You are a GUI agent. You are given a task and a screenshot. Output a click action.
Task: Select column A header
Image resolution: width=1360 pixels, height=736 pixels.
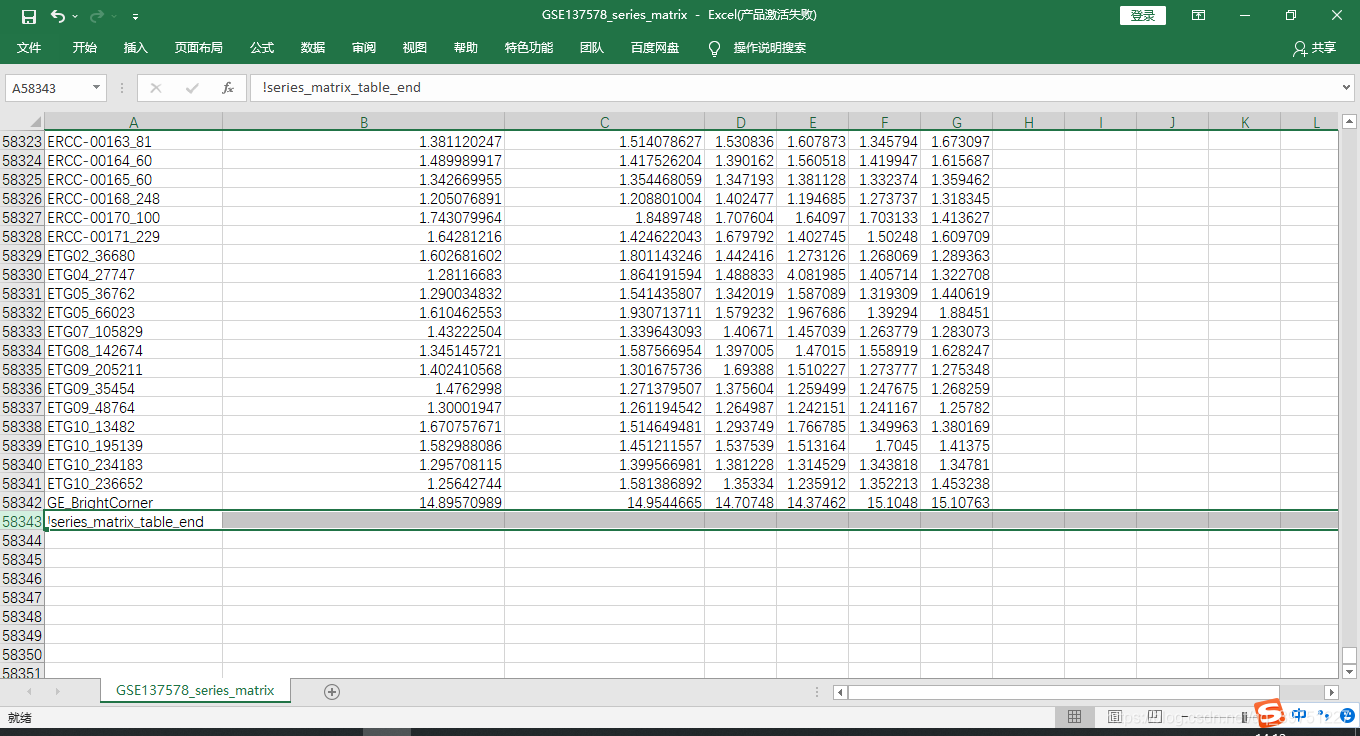pos(134,122)
